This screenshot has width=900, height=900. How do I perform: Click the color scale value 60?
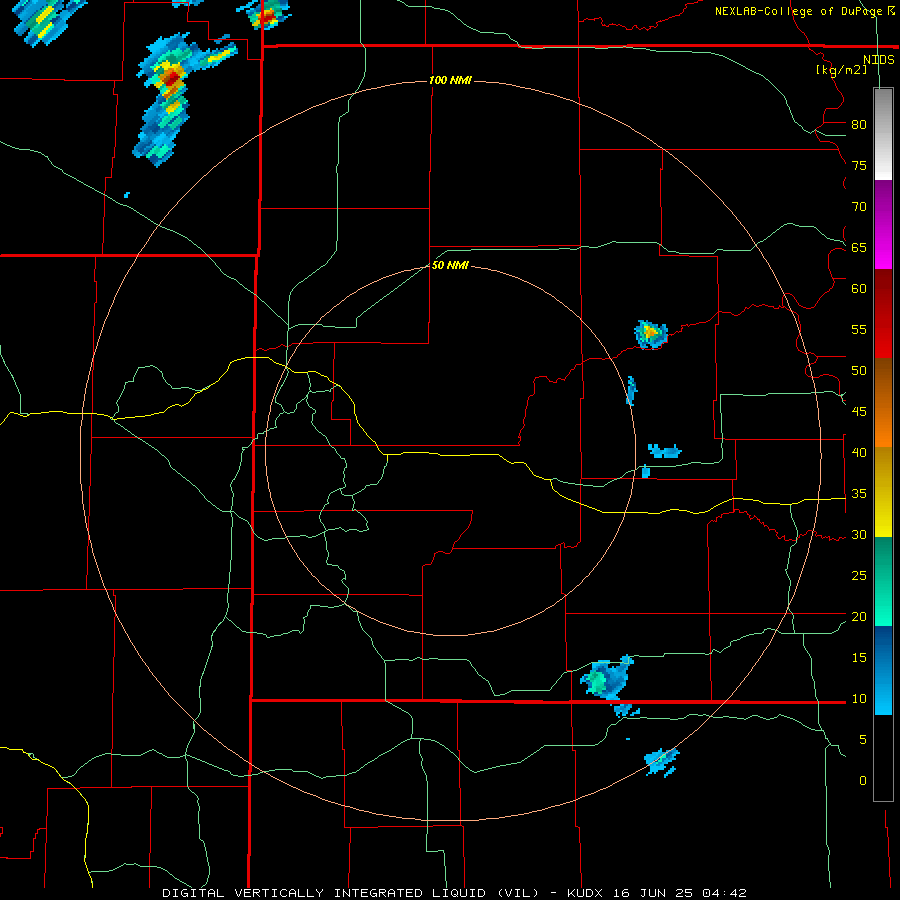(x=859, y=289)
